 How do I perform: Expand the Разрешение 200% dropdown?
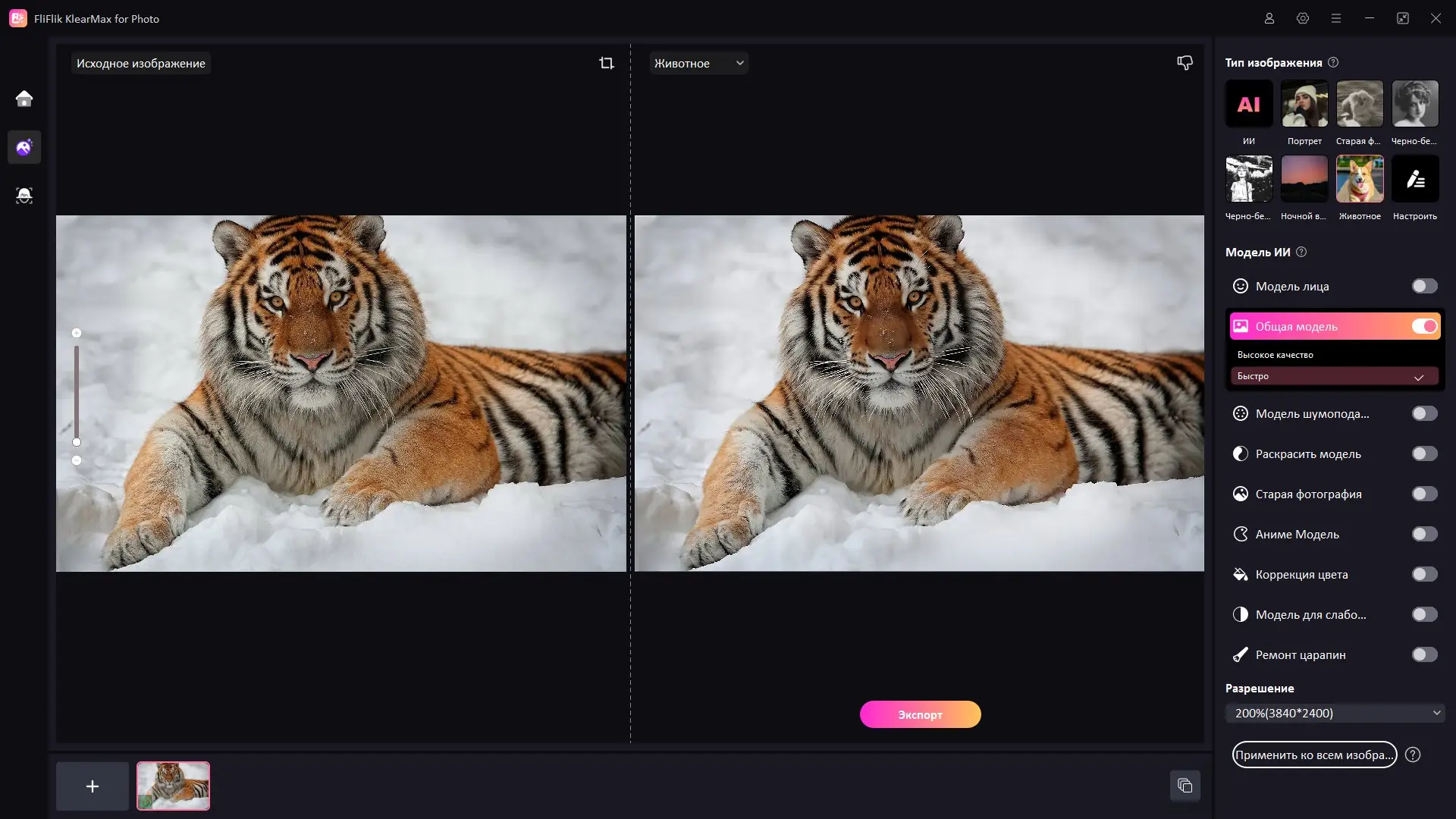(x=1335, y=713)
